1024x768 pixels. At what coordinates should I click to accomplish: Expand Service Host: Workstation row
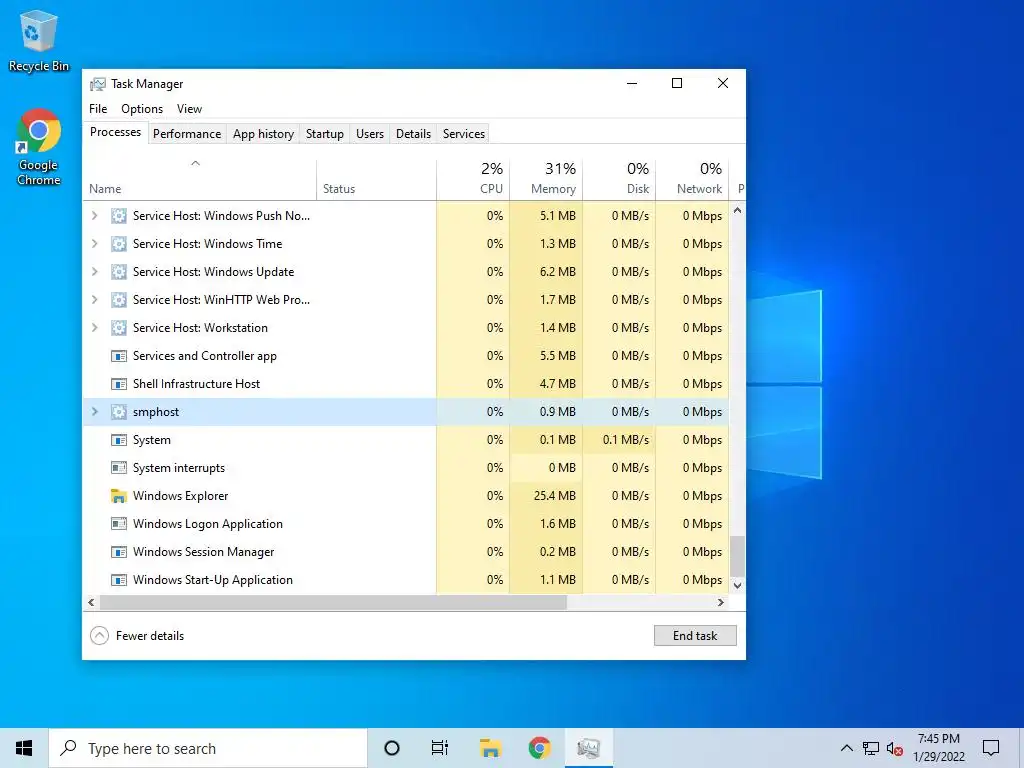click(x=95, y=328)
